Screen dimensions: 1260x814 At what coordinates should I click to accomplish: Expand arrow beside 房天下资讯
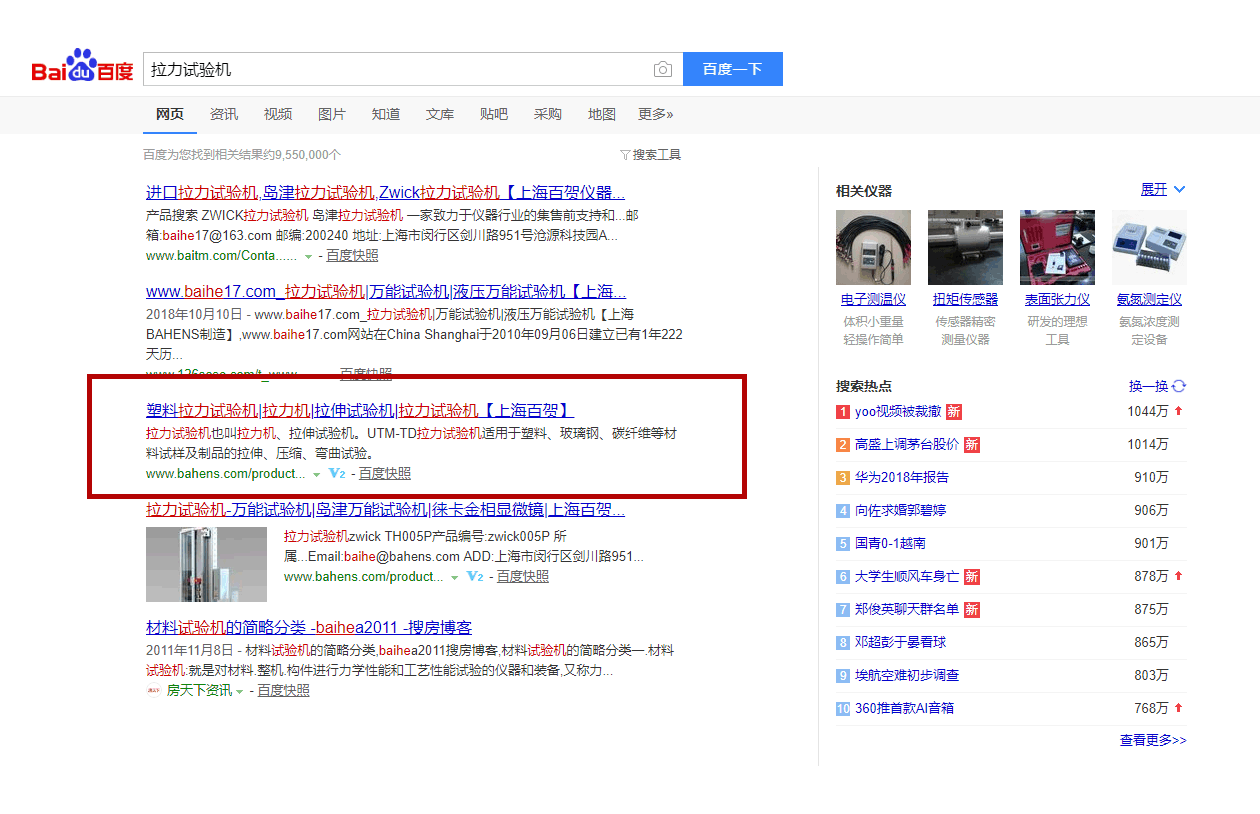239,691
